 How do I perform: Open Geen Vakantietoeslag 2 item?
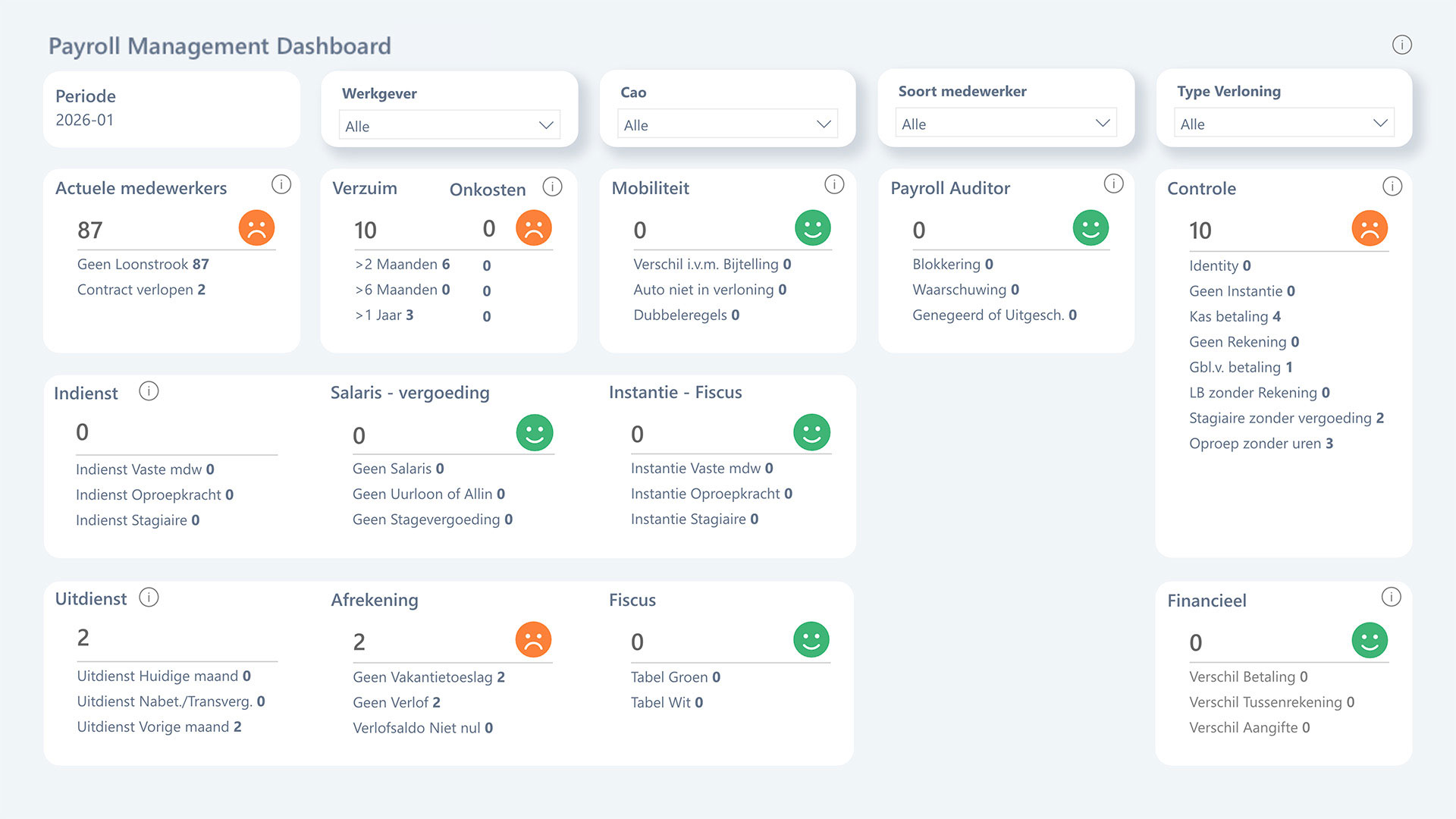(x=428, y=677)
